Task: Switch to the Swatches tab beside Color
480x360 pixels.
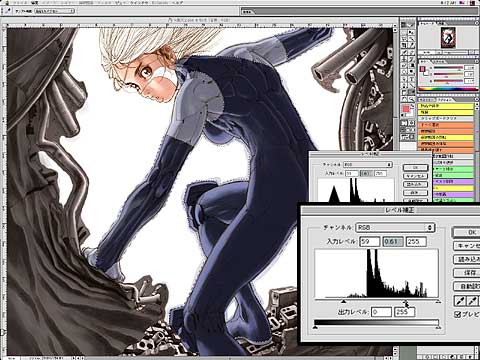Action: coord(439,62)
